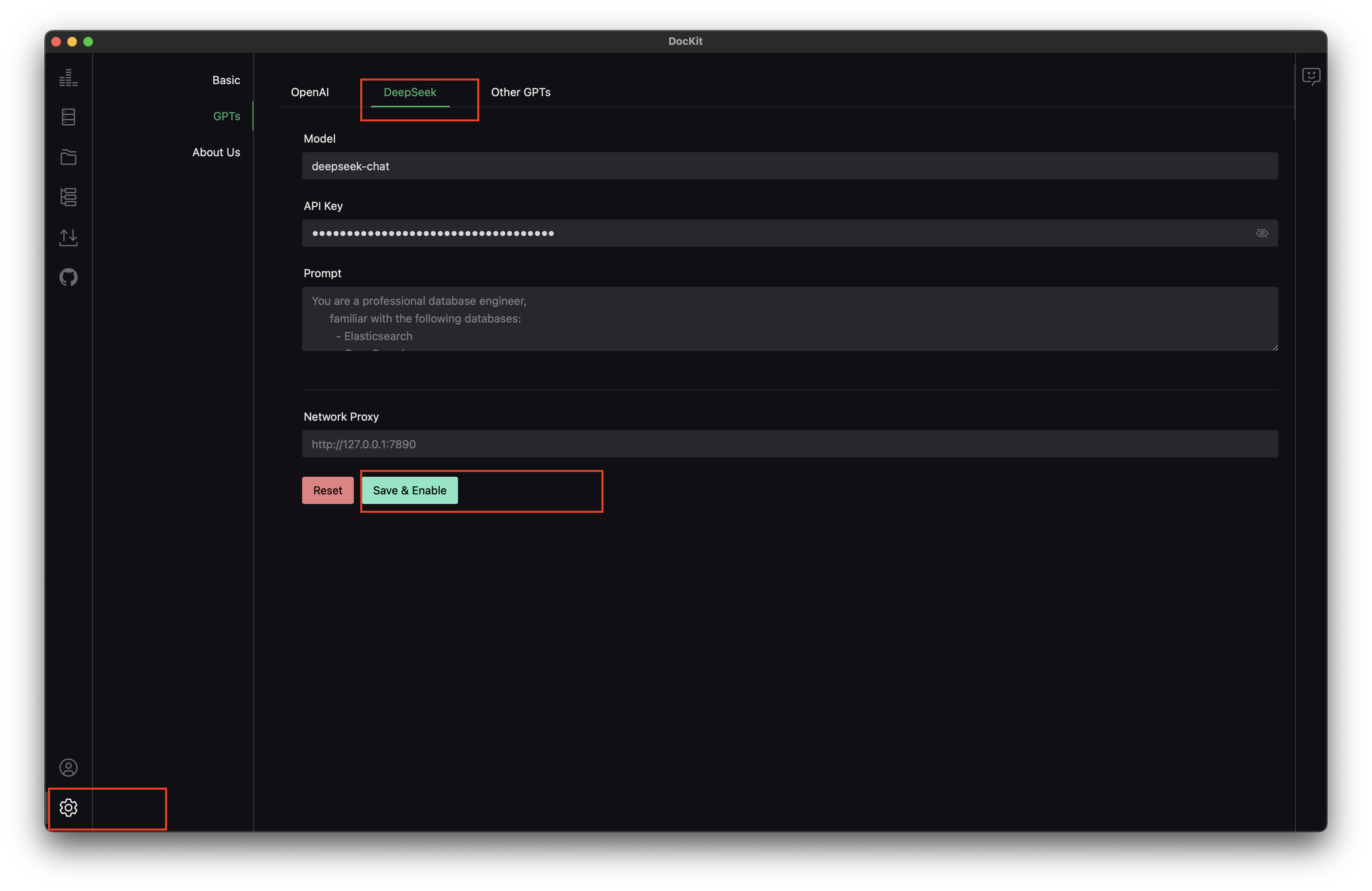Image resolution: width=1372 pixels, height=891 pixels.
Task: Select GPTs in settings navigation
Action: 226,116
